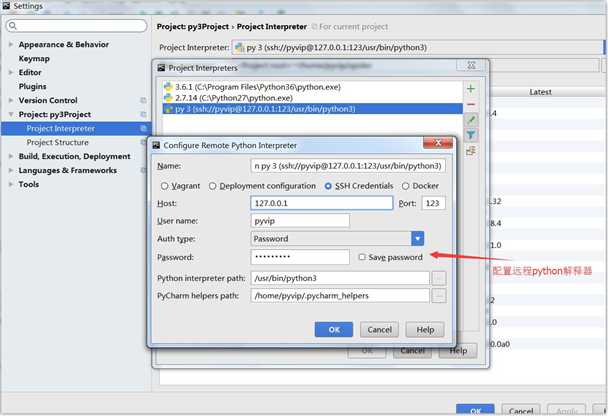Expand Languages & Frameworks node
608x416 pixels.
tap(11, 170)
